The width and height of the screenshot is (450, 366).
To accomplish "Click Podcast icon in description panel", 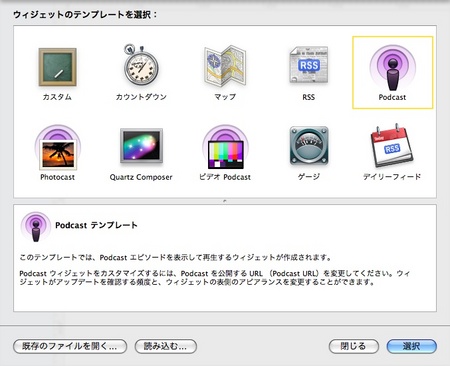I will (36, 226).
